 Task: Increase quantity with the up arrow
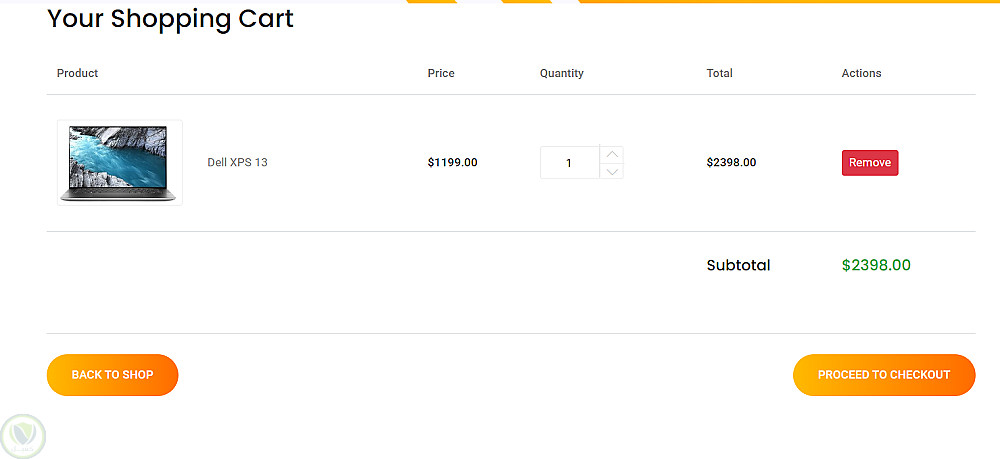point(612,154)
